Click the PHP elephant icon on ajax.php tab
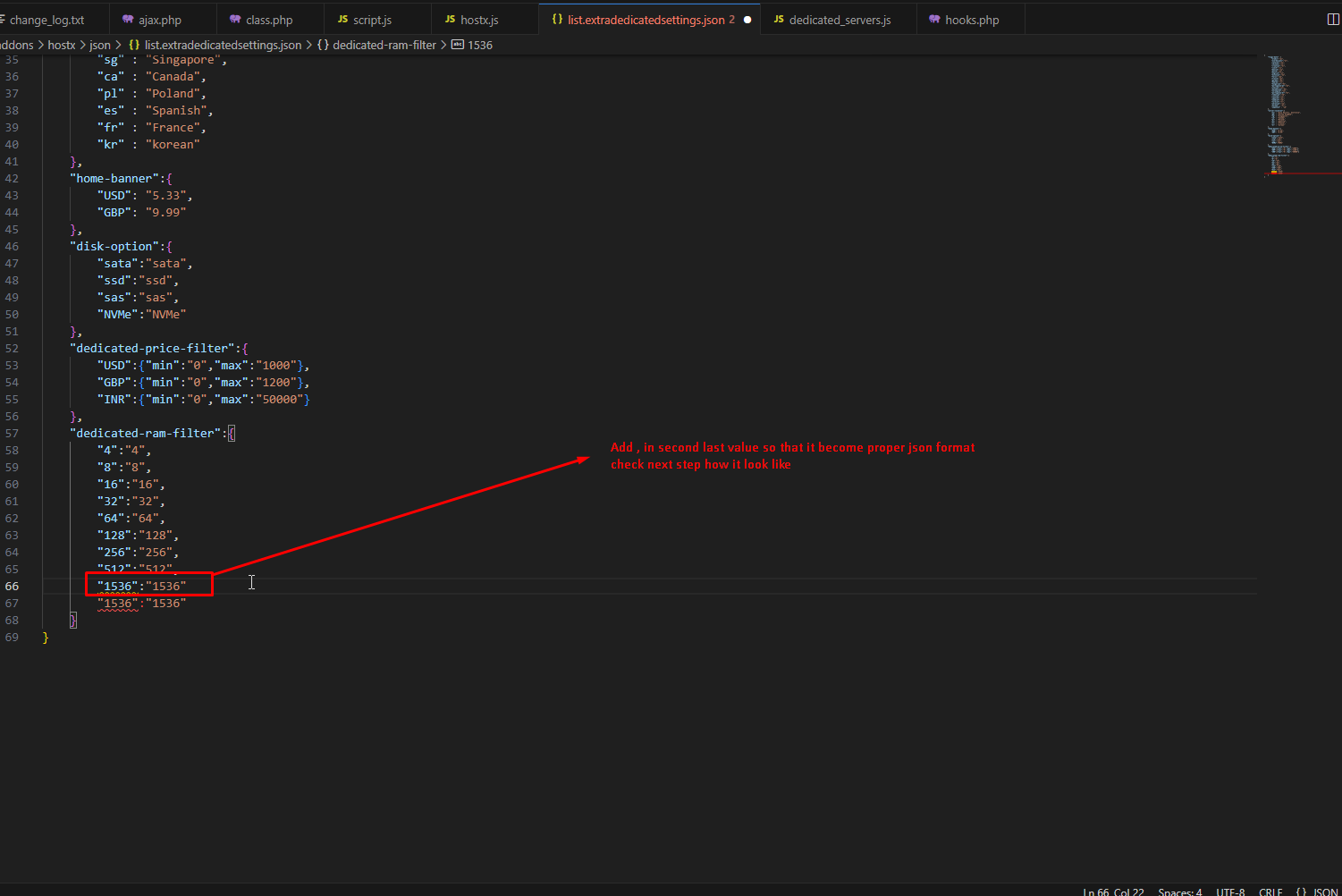This screenshot has height=896, width=1342. pyautogui.click(x=128, y=20)
